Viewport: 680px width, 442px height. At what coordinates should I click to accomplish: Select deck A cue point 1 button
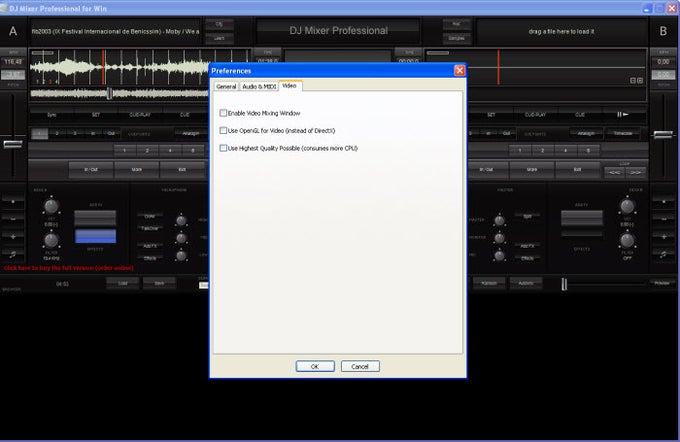point(39,133)
